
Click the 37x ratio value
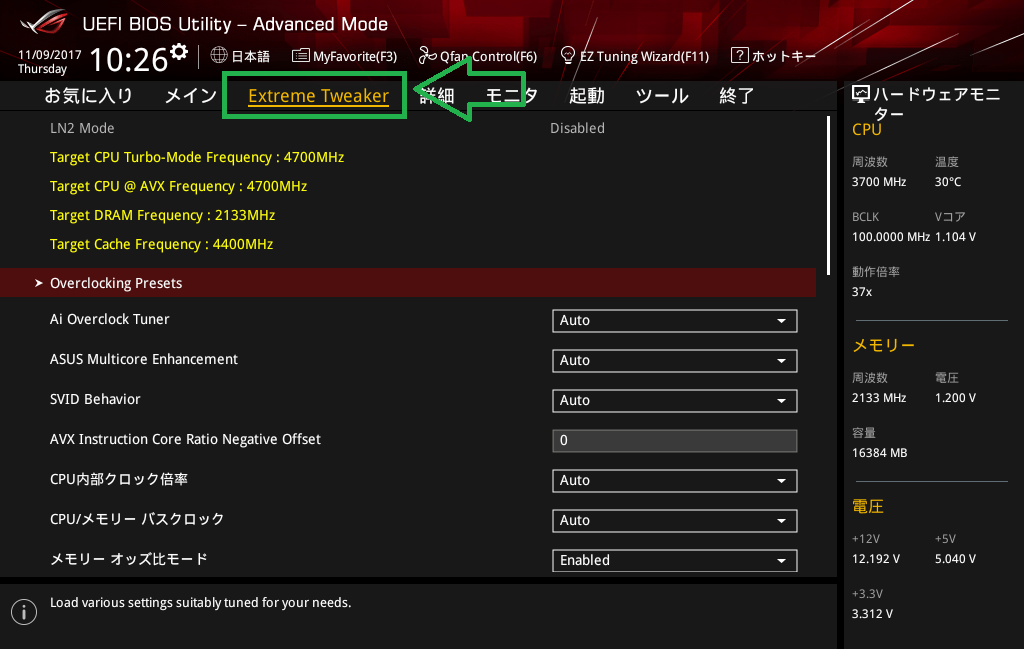pos(862,291)
